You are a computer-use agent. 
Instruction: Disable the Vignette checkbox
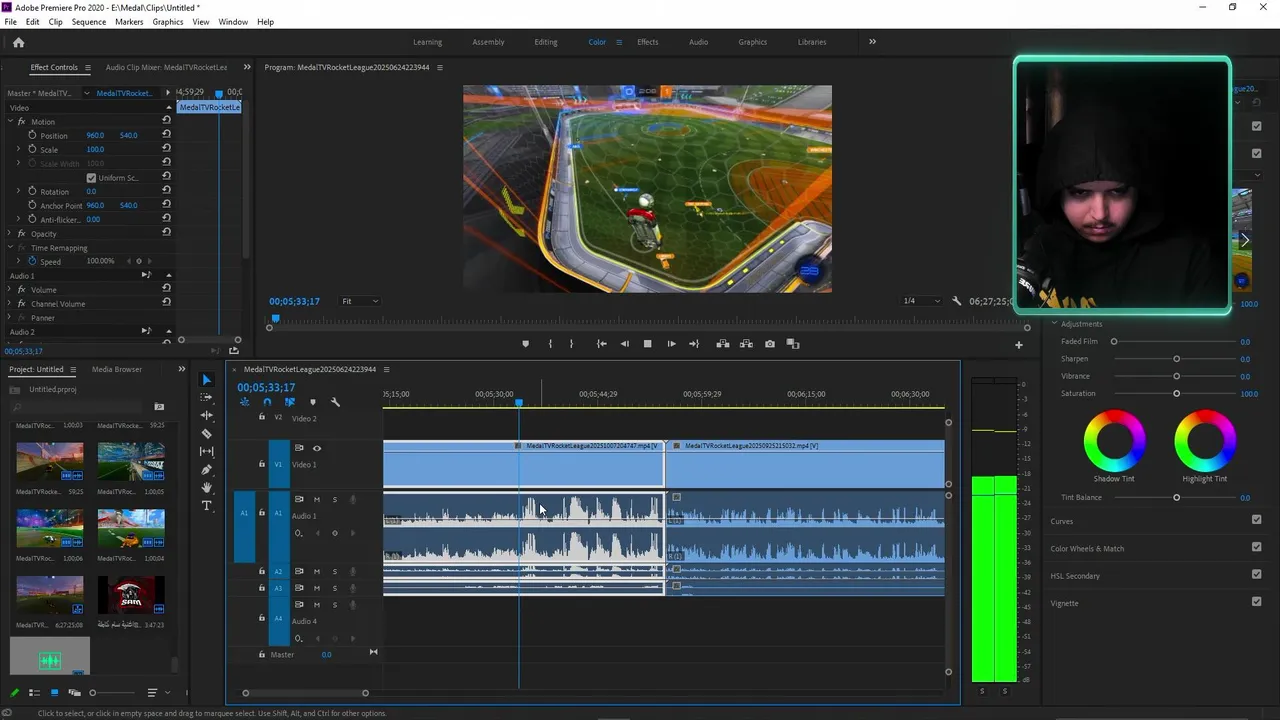tap(1257, 602)
